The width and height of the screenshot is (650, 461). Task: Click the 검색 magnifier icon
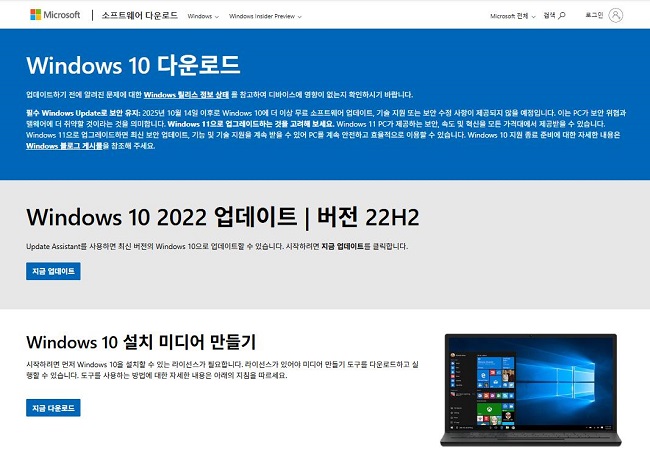(562, 15)
